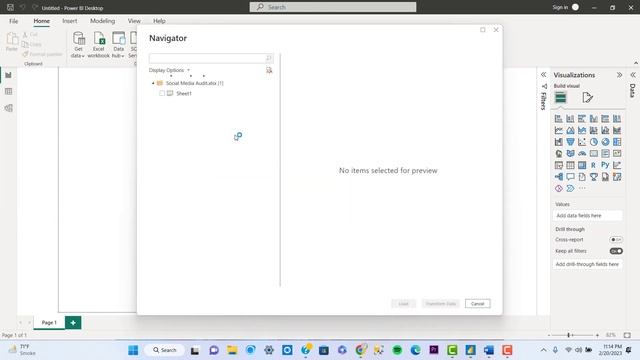Select the Decomposition tree visual
Screen dimensions: 640x360
pos(559,177)
